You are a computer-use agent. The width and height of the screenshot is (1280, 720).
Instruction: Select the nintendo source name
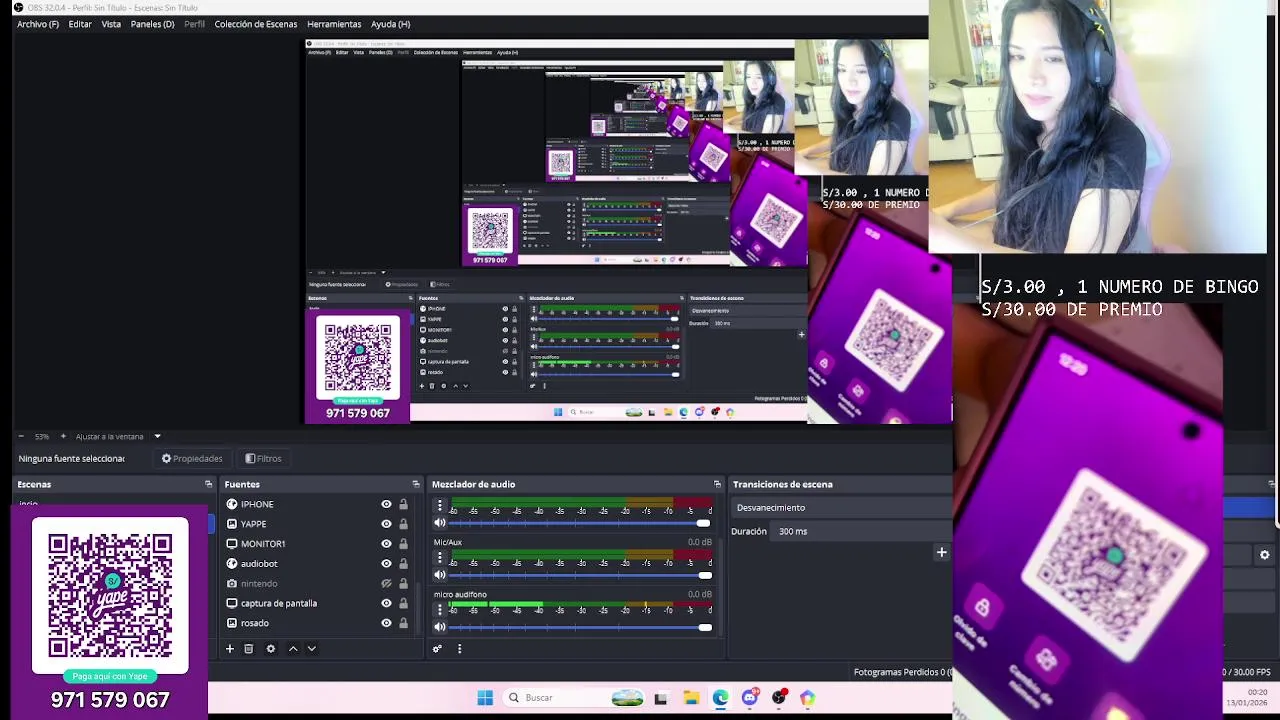coord(258,584)
